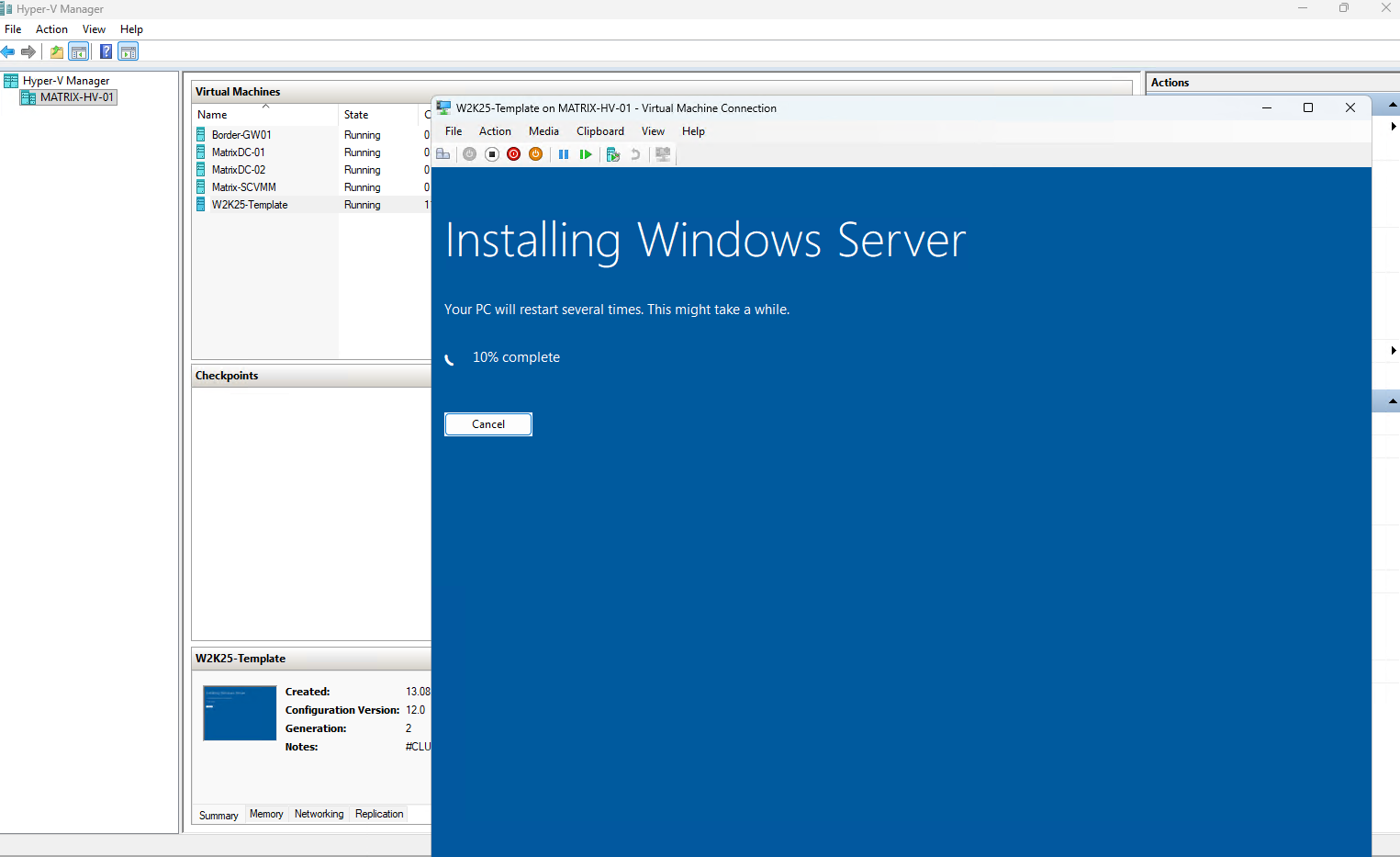Viewport: 1400px width, 857px height.
Task: Sort virtual machines by Name column
Action: [x=265, y=115]
